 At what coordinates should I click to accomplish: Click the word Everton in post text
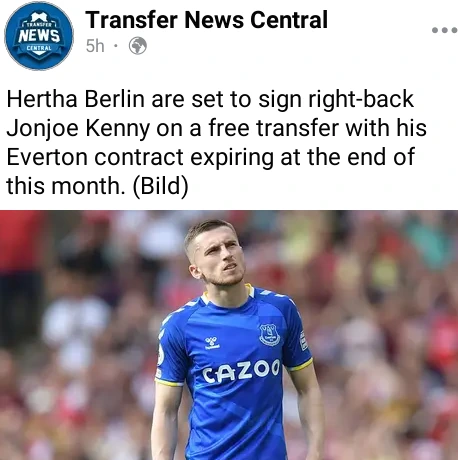(47, 157)
